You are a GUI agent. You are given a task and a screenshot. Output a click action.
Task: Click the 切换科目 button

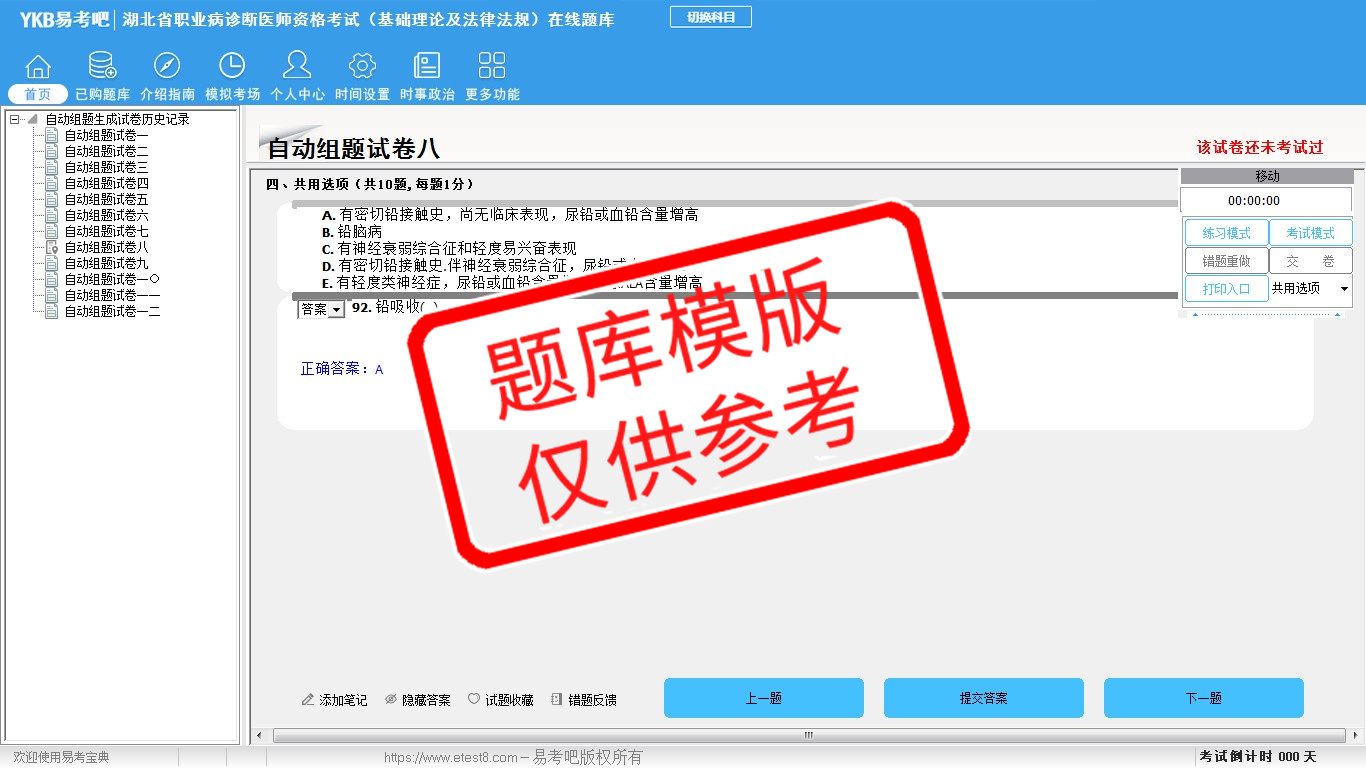pos(711,17)
